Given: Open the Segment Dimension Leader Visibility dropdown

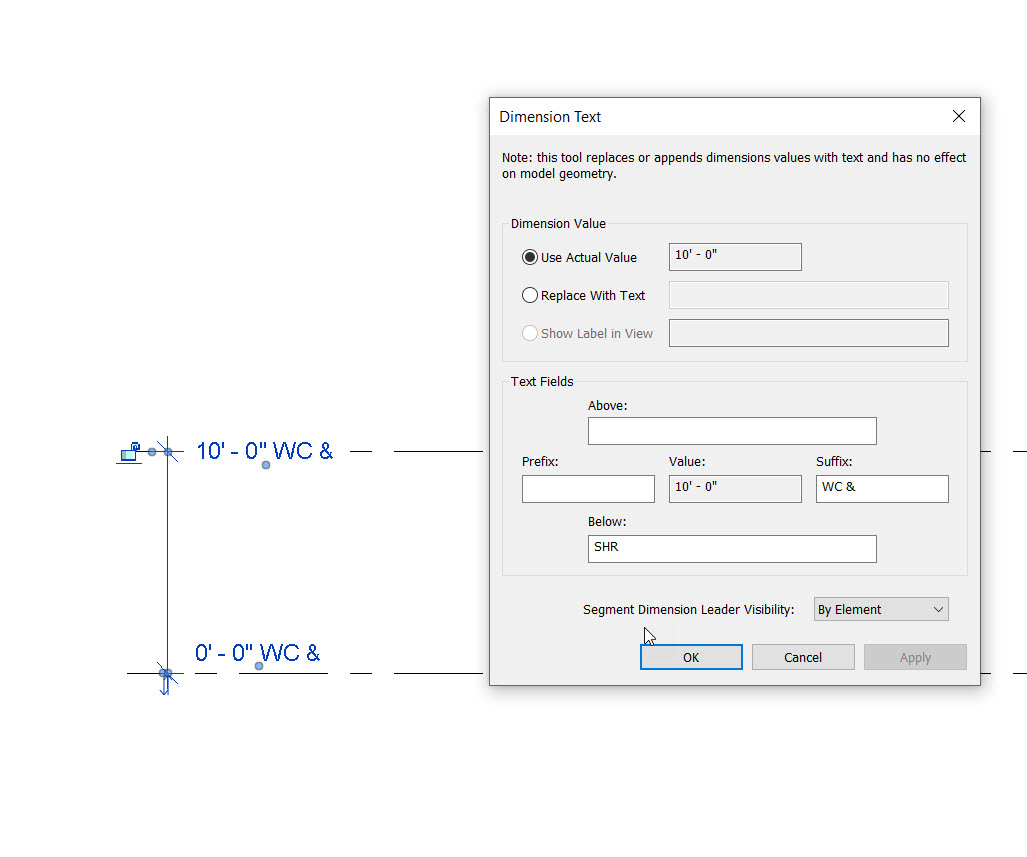Looking at the screenshot, I should point(880,609).
